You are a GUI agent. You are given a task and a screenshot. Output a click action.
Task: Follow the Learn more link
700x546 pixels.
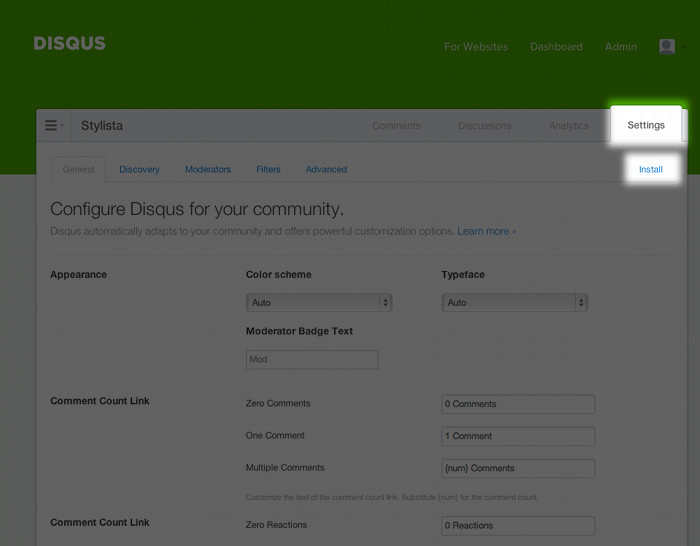coord(487,231)
